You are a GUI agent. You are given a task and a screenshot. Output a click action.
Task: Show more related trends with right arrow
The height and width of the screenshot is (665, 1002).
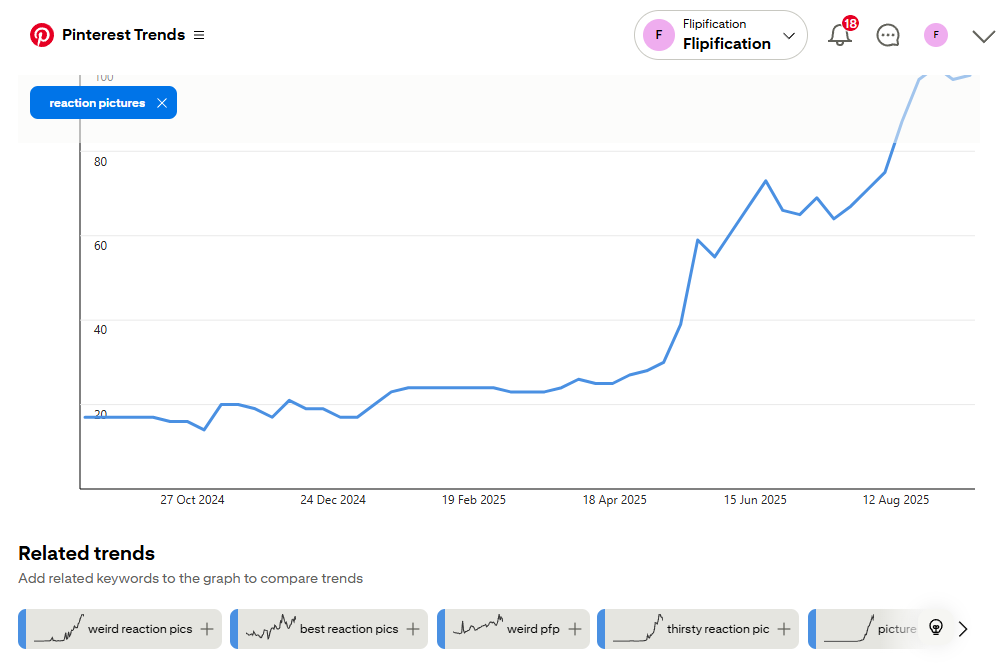pyautogui.click(x=964, y=629)
